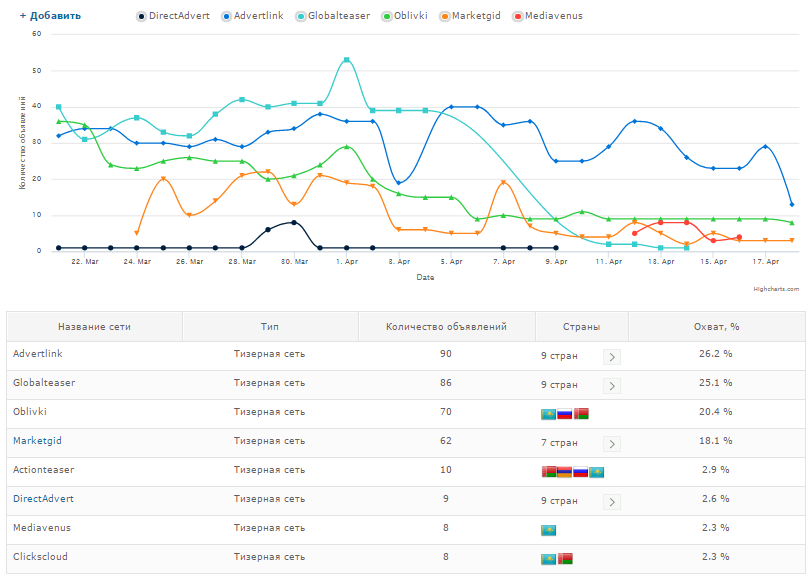Sort by 'Охват, %' column header
Viewport: 812px width, 578px height.
click(717, 327)
